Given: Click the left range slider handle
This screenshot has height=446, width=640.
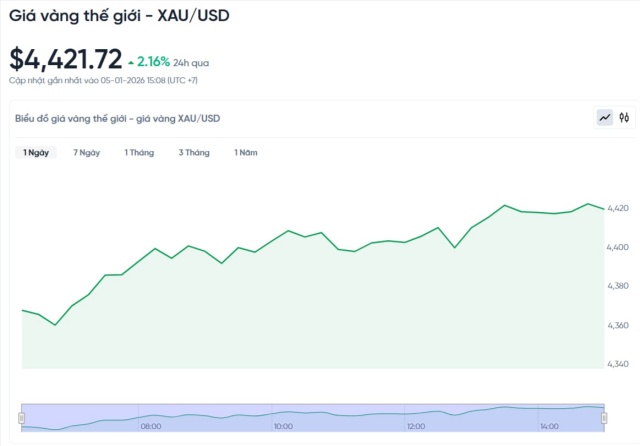Looking at the screenshot, I should pyautogui.click(x=22, y=416).
